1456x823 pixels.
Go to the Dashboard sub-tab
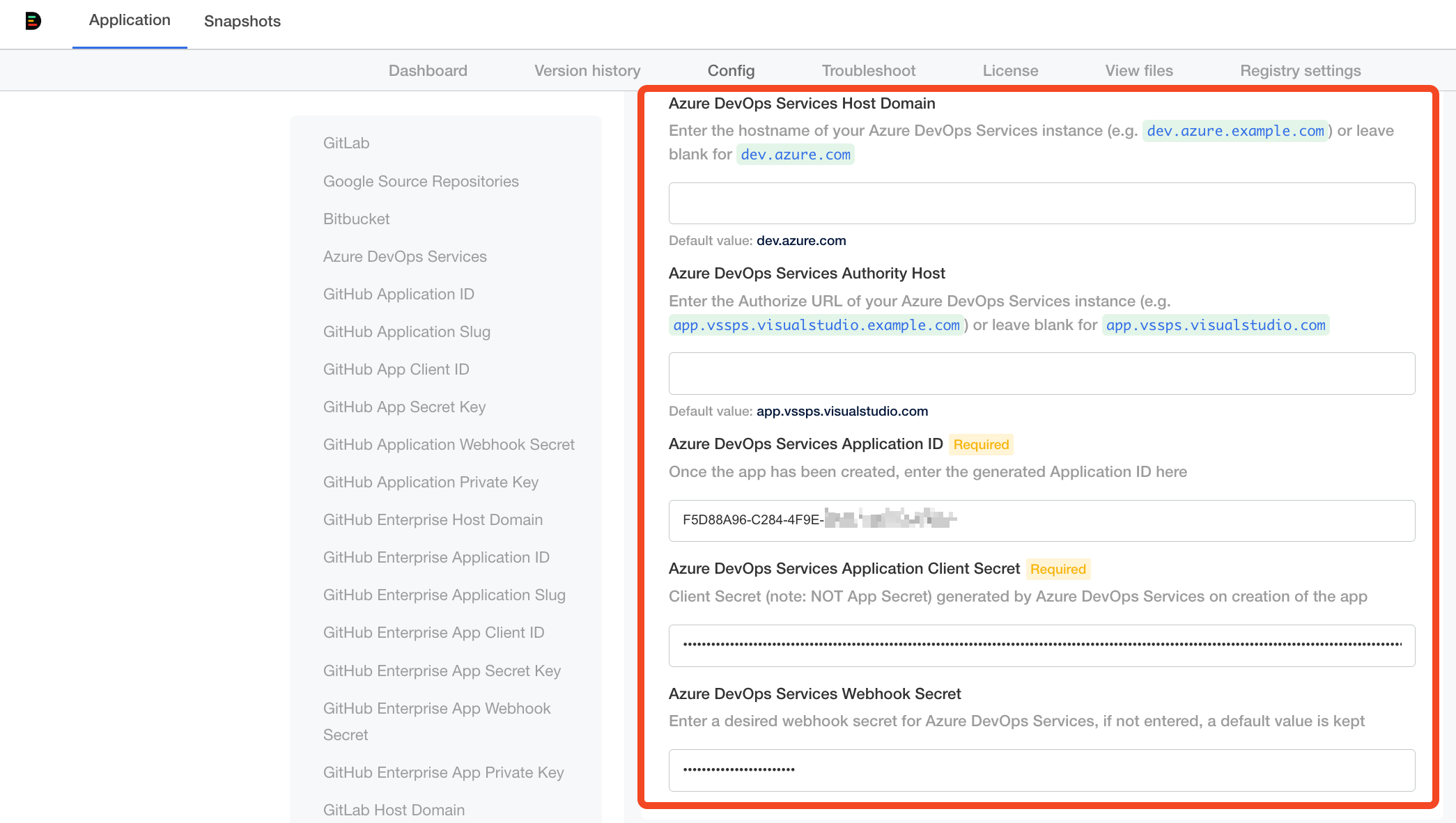point(428,70)
